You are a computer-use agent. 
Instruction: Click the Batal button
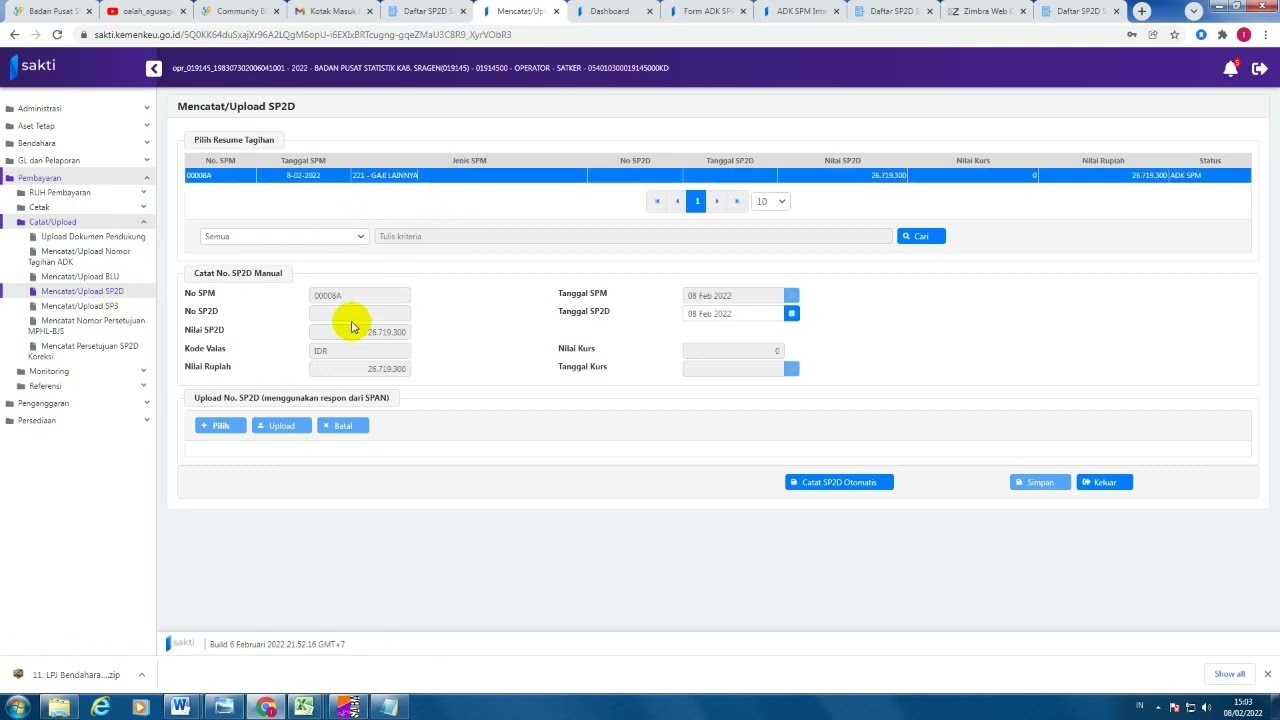[x=342, y=426]
